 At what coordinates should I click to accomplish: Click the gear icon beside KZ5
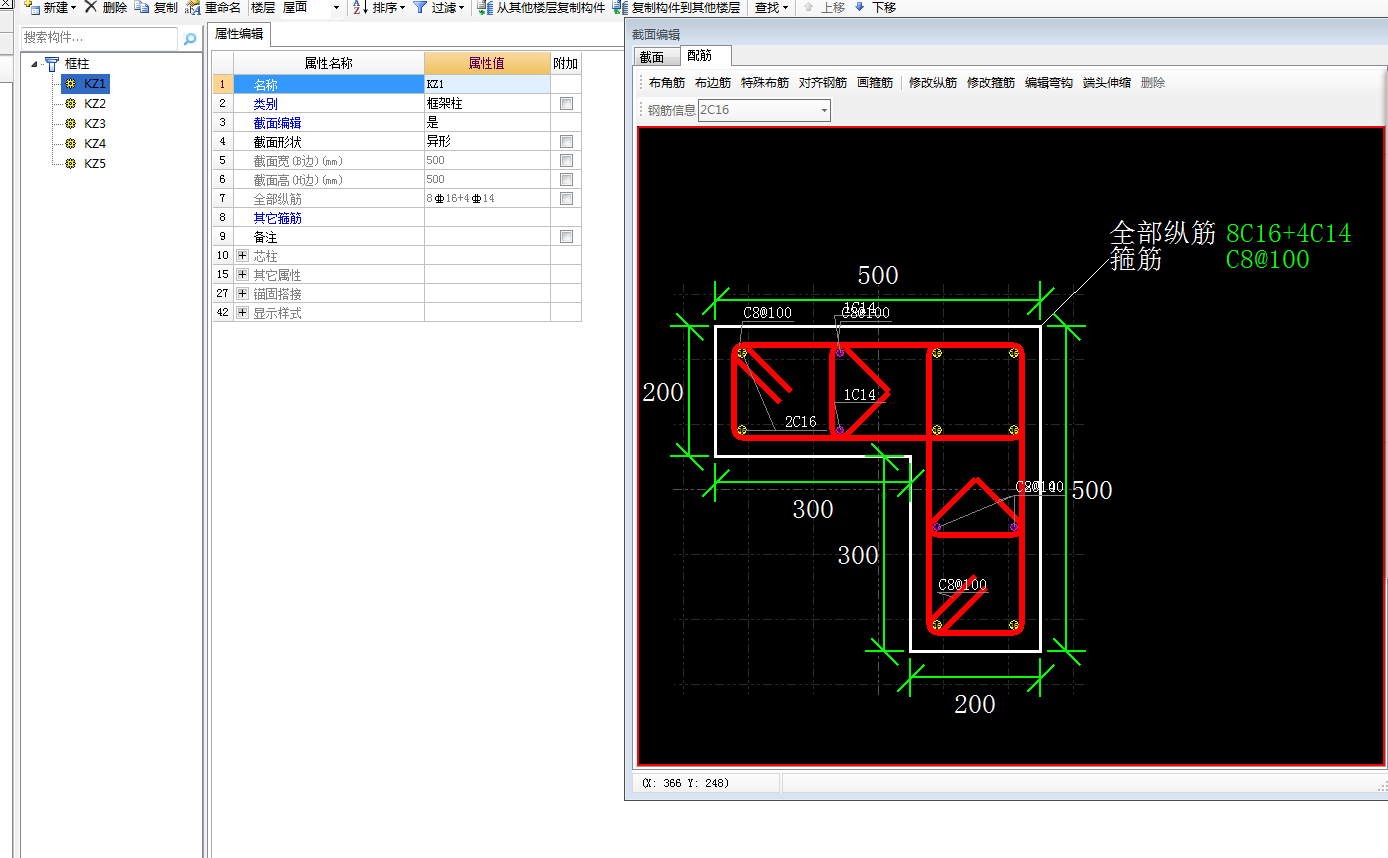point(70,163)
